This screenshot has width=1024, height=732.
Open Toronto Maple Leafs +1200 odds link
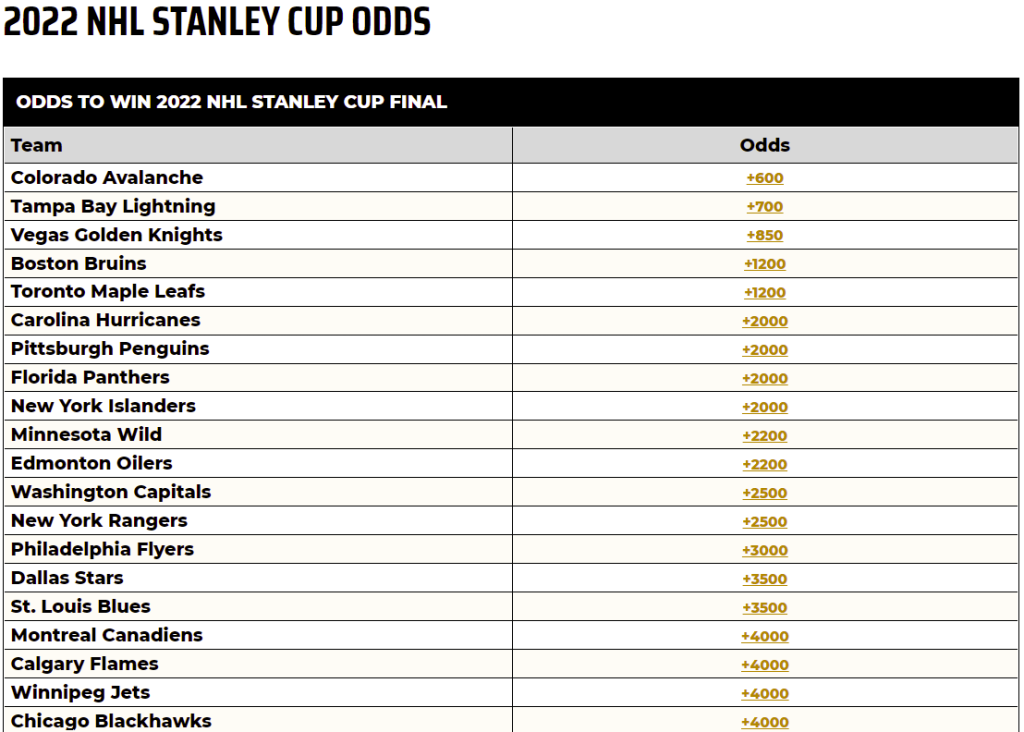765,293
